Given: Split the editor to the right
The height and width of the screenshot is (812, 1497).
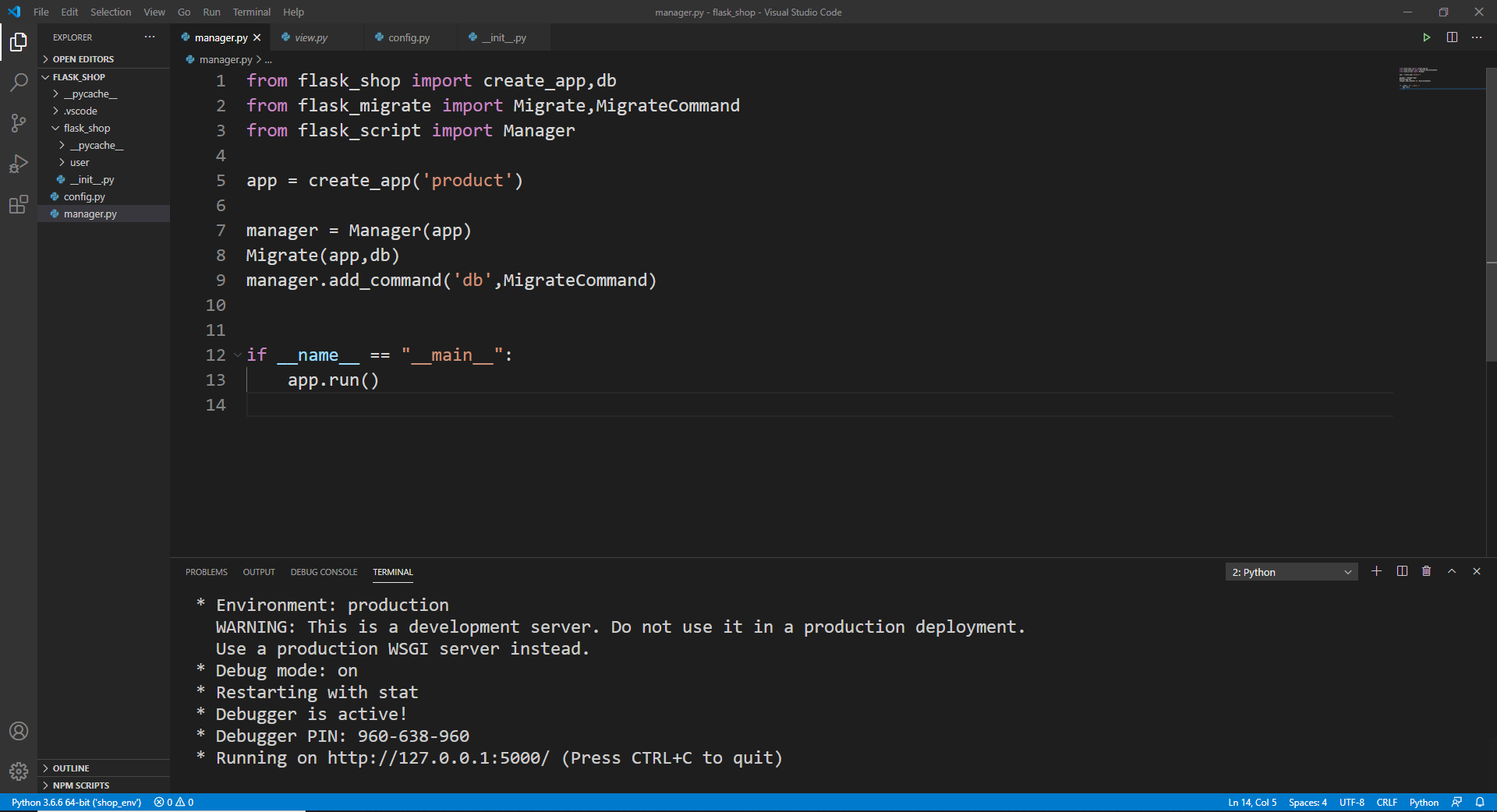Looking at the screenshot, I should pos(1452,37).
